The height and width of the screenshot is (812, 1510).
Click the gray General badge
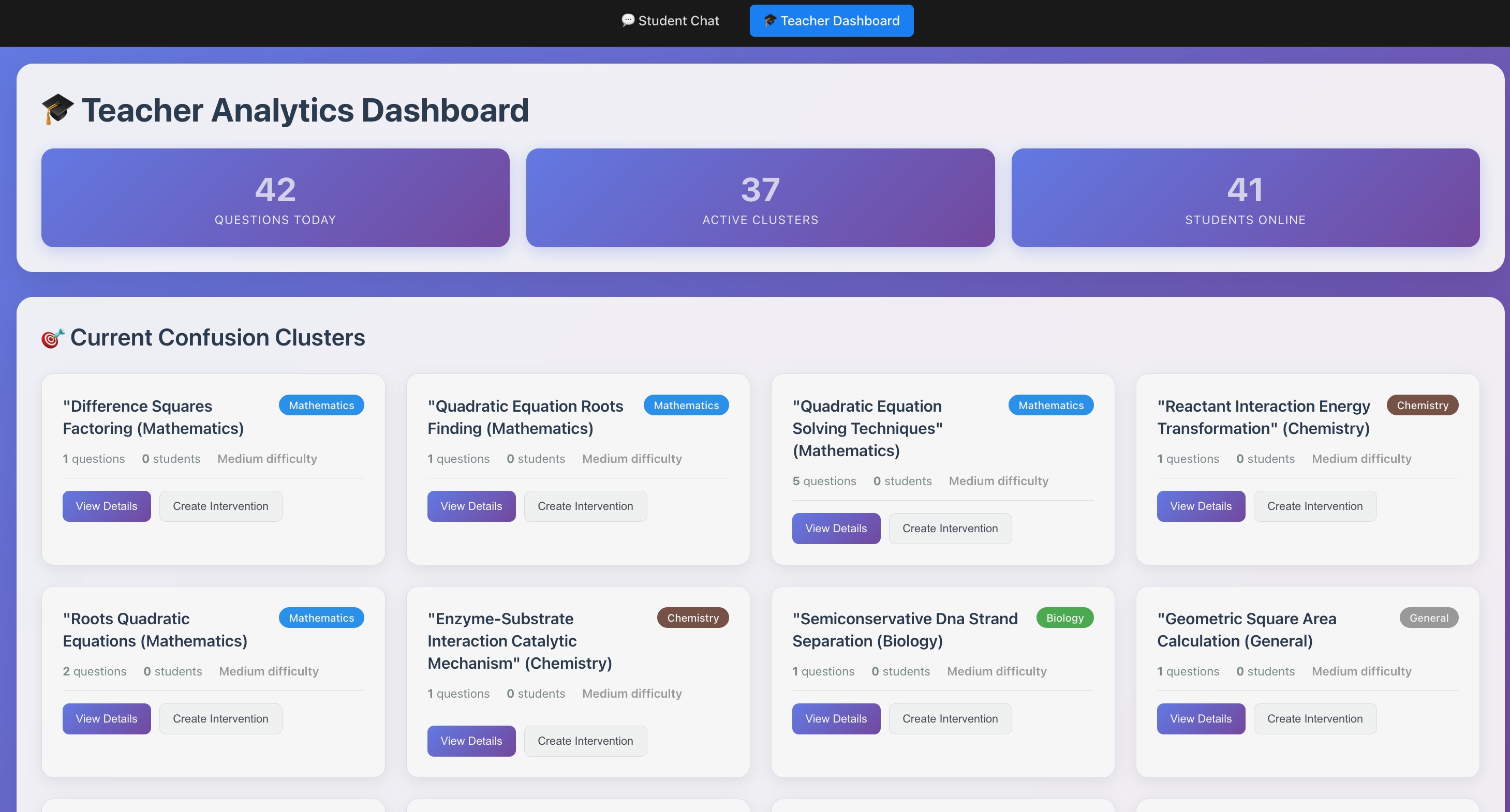tap(1429, 618)
